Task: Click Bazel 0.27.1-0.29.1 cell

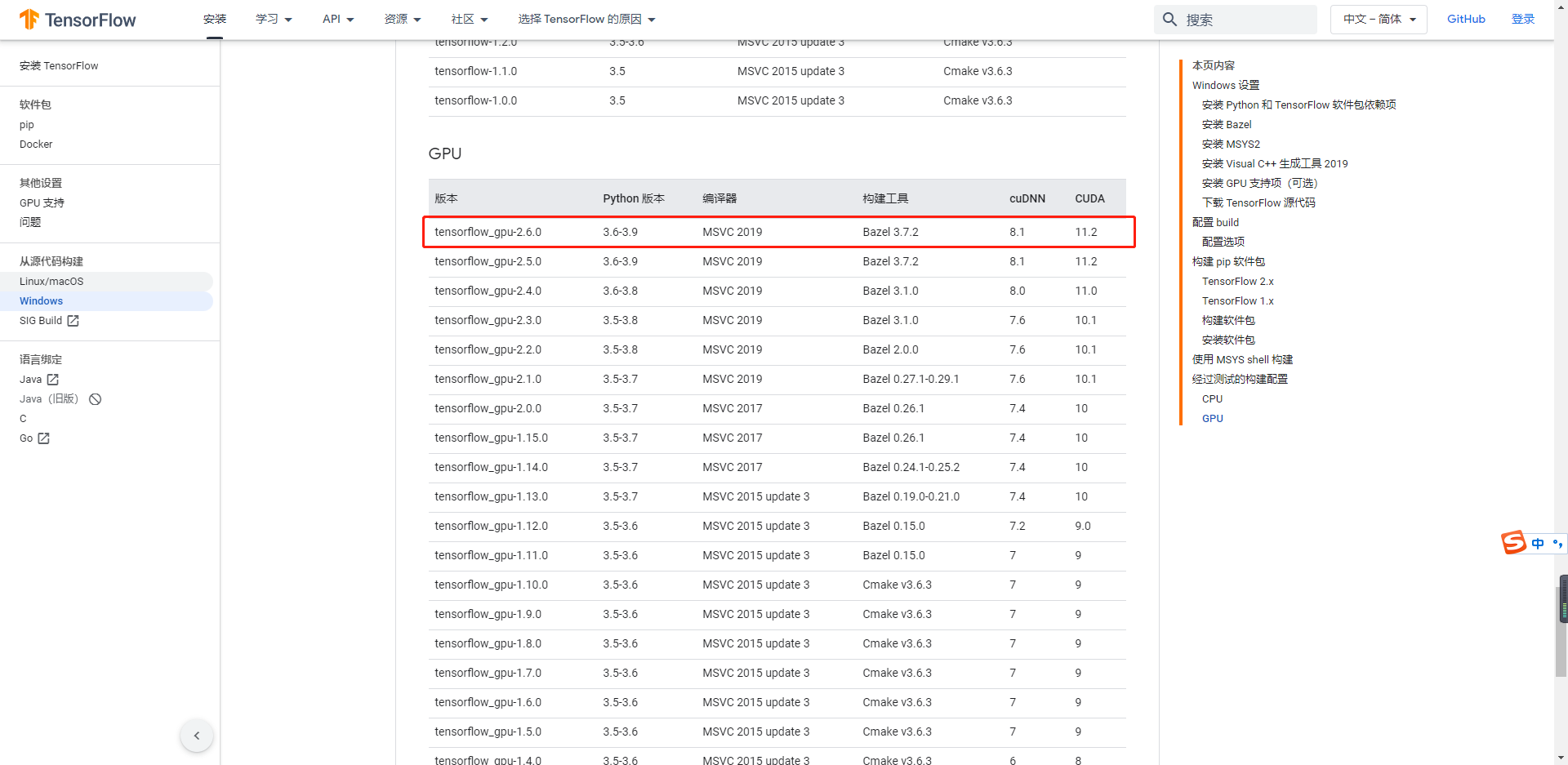Action: point(911,380)
